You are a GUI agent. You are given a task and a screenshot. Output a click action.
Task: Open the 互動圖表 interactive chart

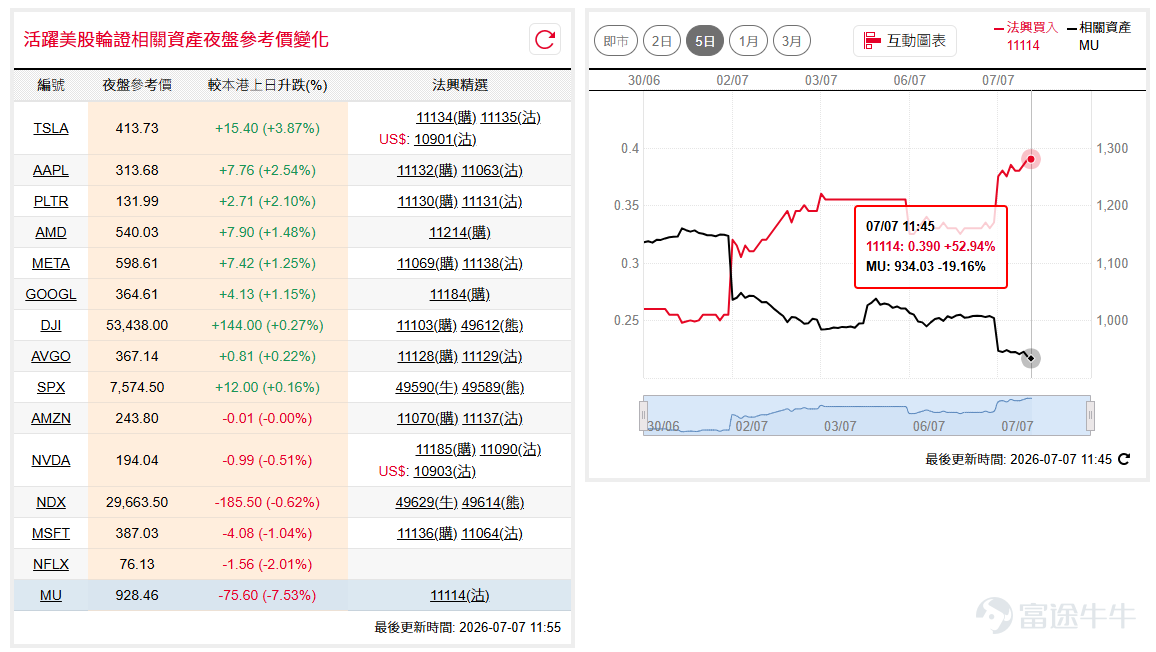tap(905, 41)
